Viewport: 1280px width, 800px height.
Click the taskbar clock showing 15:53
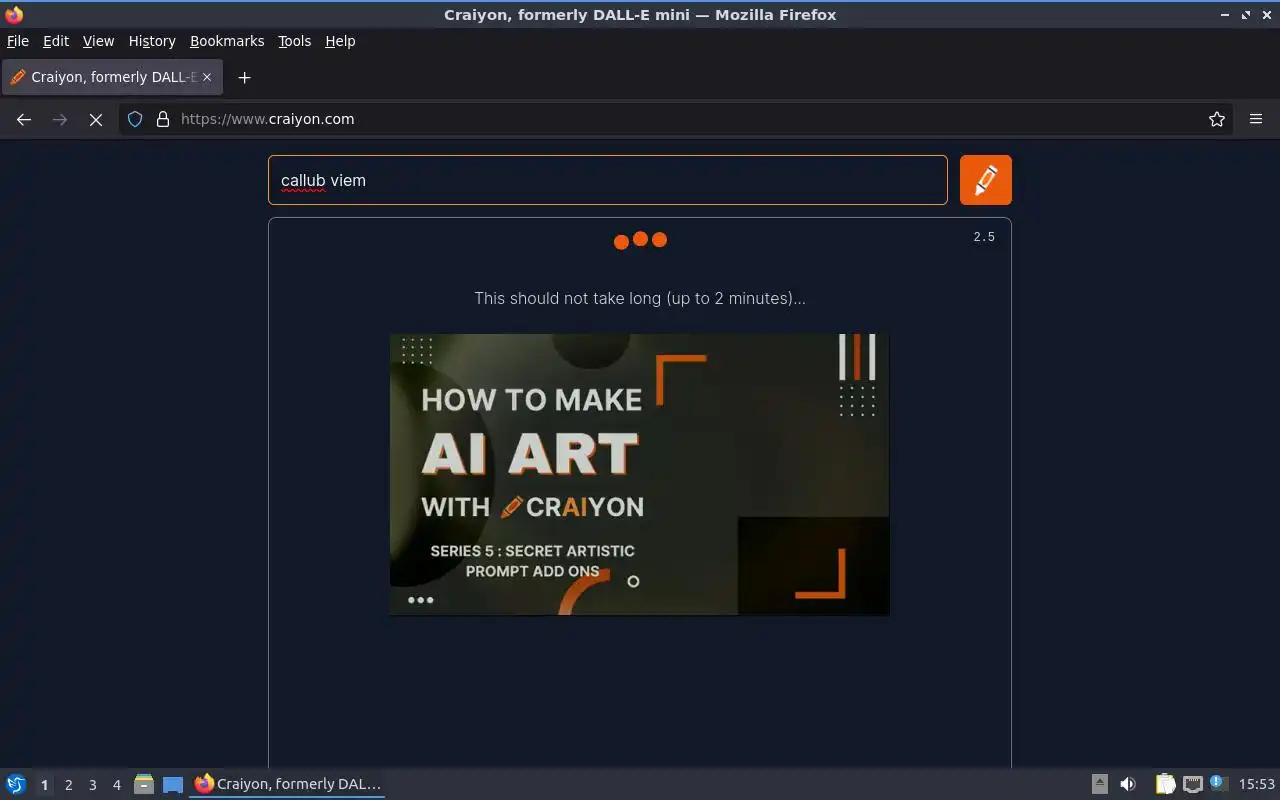[x=1257, y=784]
